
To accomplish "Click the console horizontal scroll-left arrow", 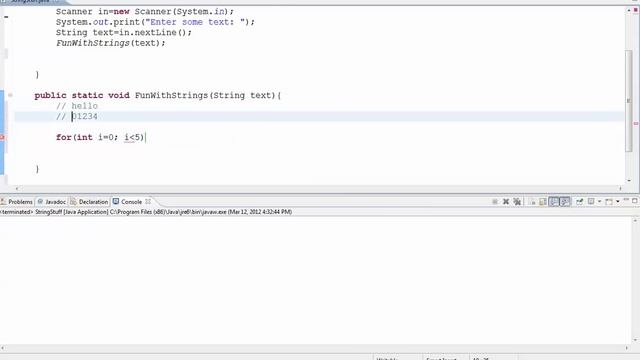I will pyautogui.click(x=3, y=348).
